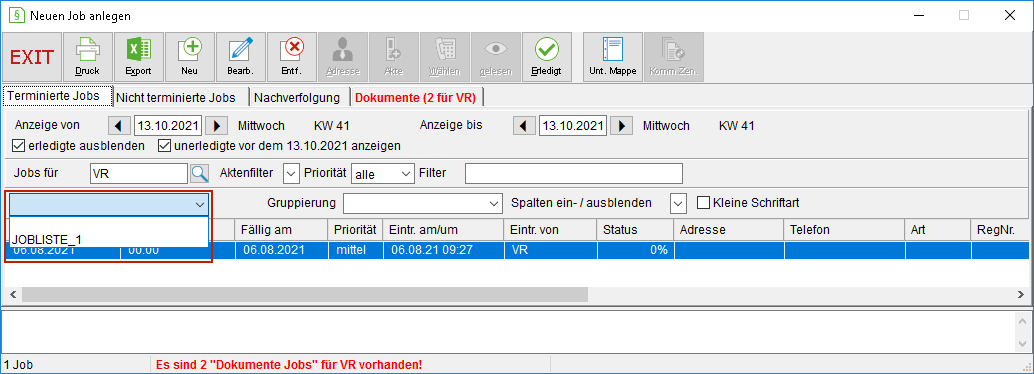1034x374 pixels.
Task: Click the Anzeige von date field
Action: (x=168, y=125)
